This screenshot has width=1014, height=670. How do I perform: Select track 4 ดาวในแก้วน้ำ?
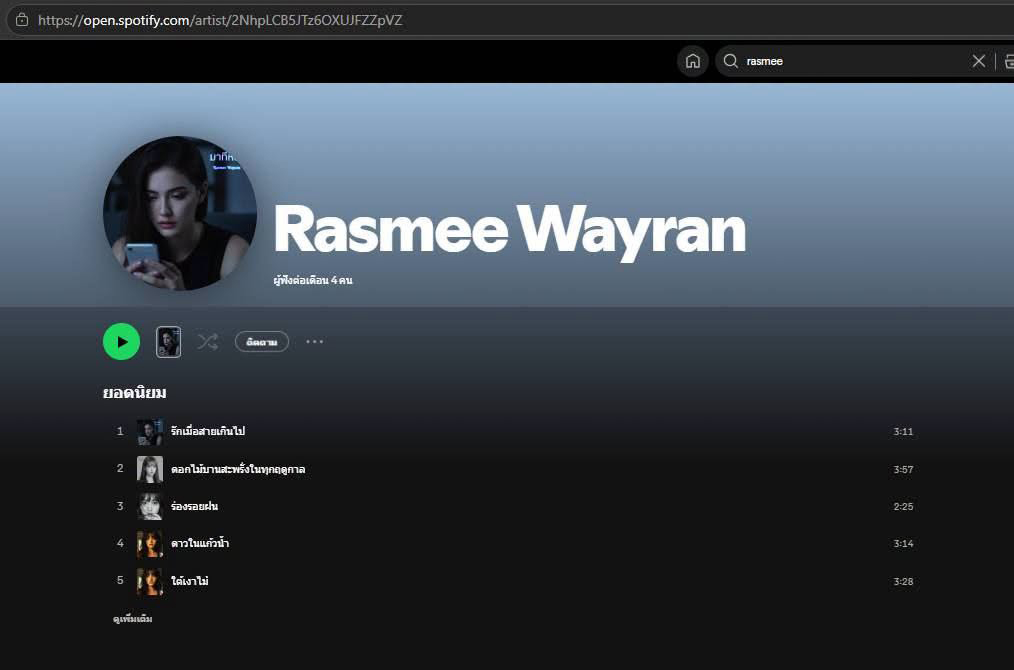[200, 543]
